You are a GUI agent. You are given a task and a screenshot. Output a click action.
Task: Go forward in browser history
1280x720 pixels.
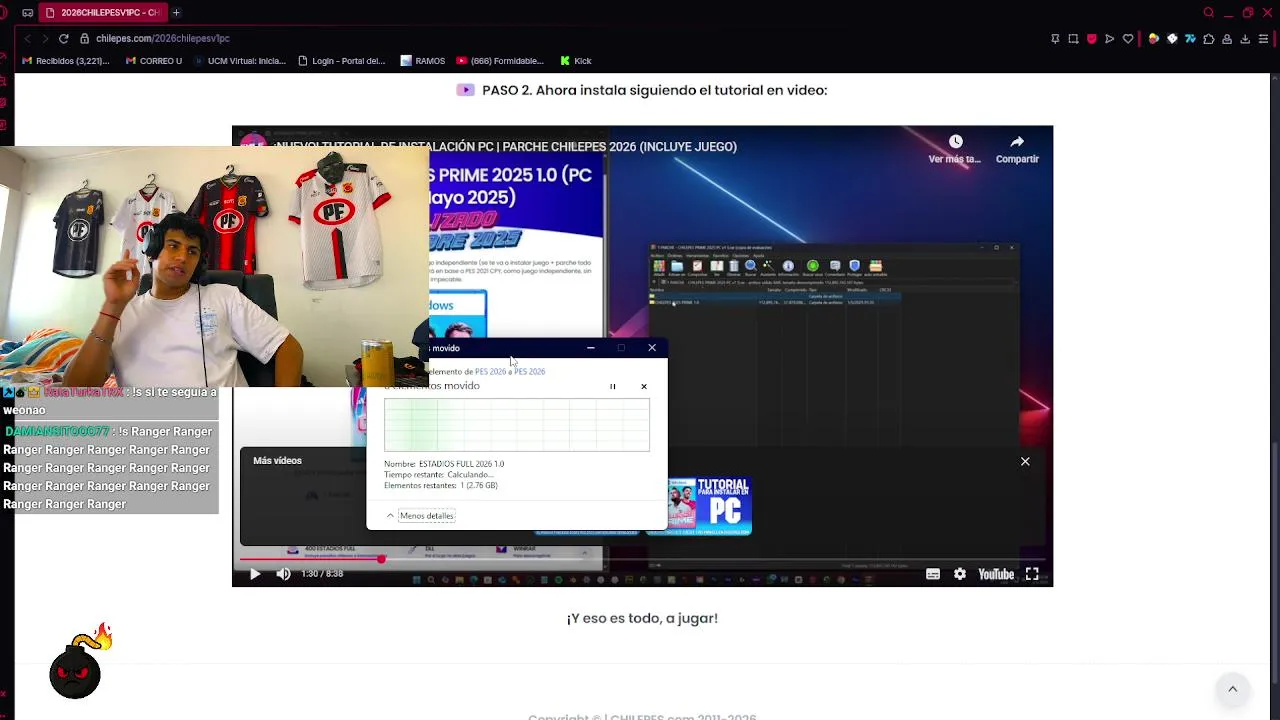[x=45, y=38]
